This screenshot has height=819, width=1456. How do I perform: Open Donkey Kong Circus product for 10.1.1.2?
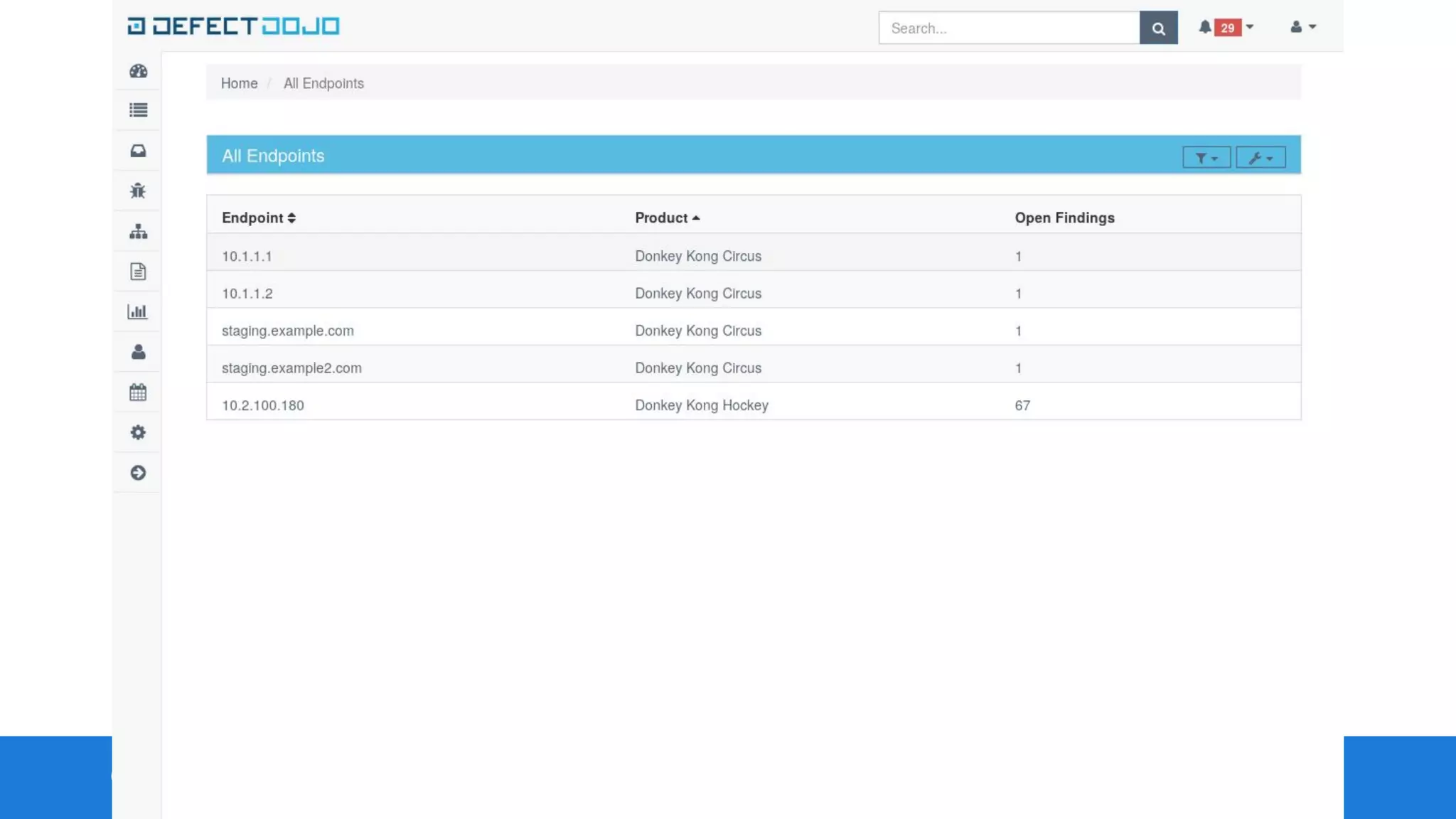(697, 293)
